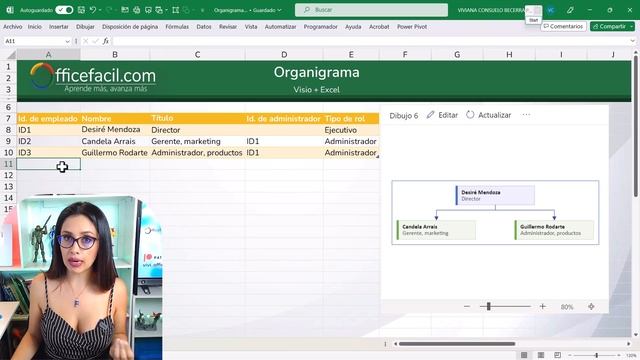Select column F header
The image size is (640, 360).
(405, 54)
